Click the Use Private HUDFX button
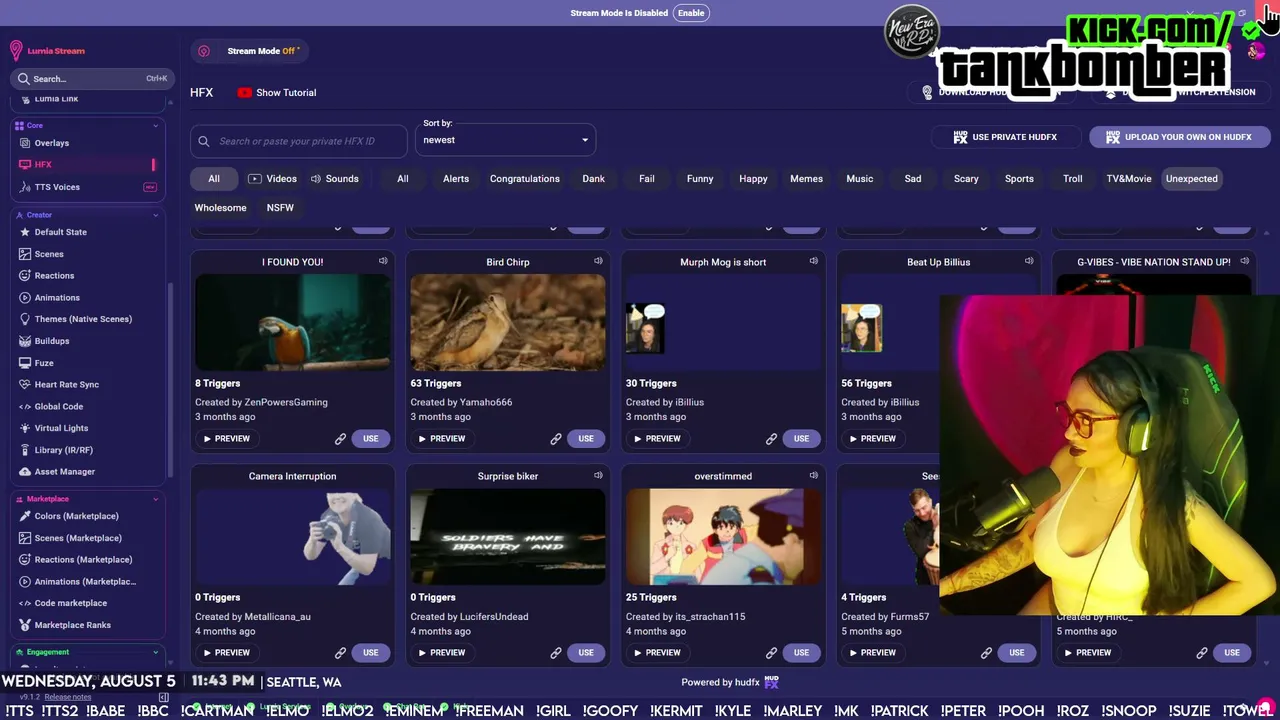 [x=1005, y=137]
